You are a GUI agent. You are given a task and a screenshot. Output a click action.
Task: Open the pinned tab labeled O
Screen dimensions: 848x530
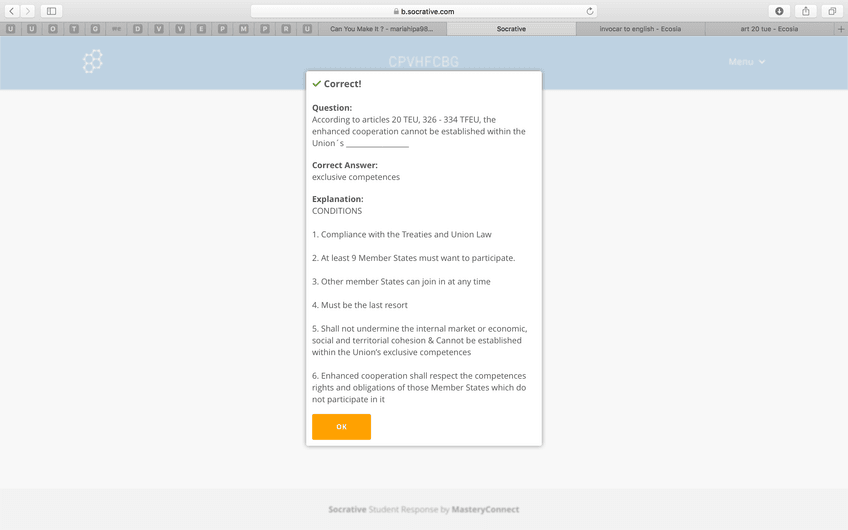52,29
